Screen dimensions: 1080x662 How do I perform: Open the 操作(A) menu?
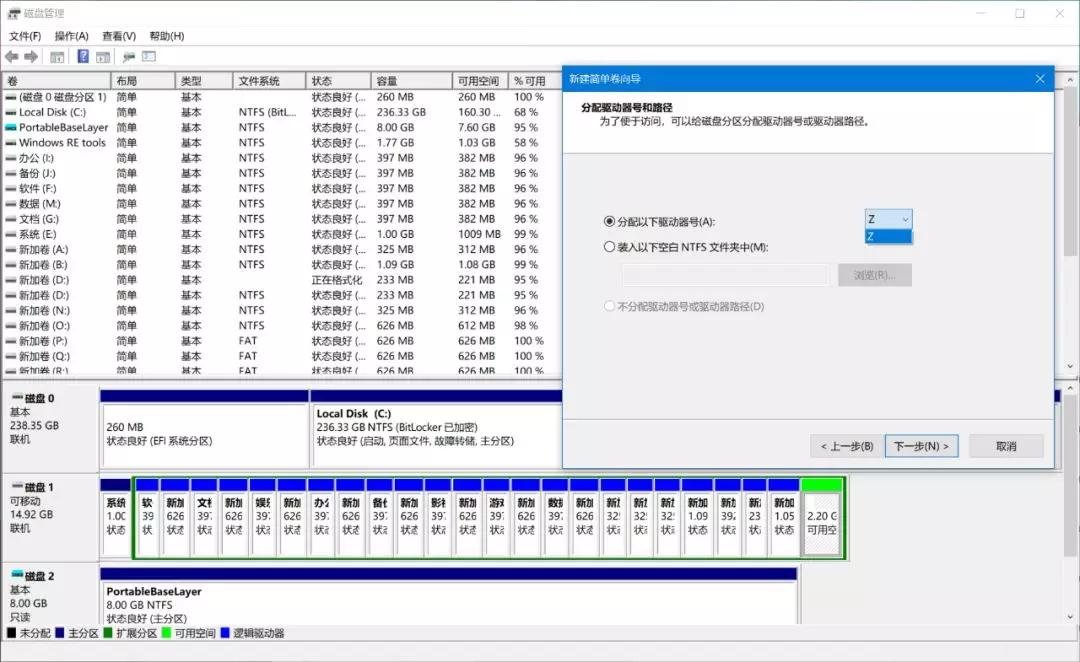72,36
